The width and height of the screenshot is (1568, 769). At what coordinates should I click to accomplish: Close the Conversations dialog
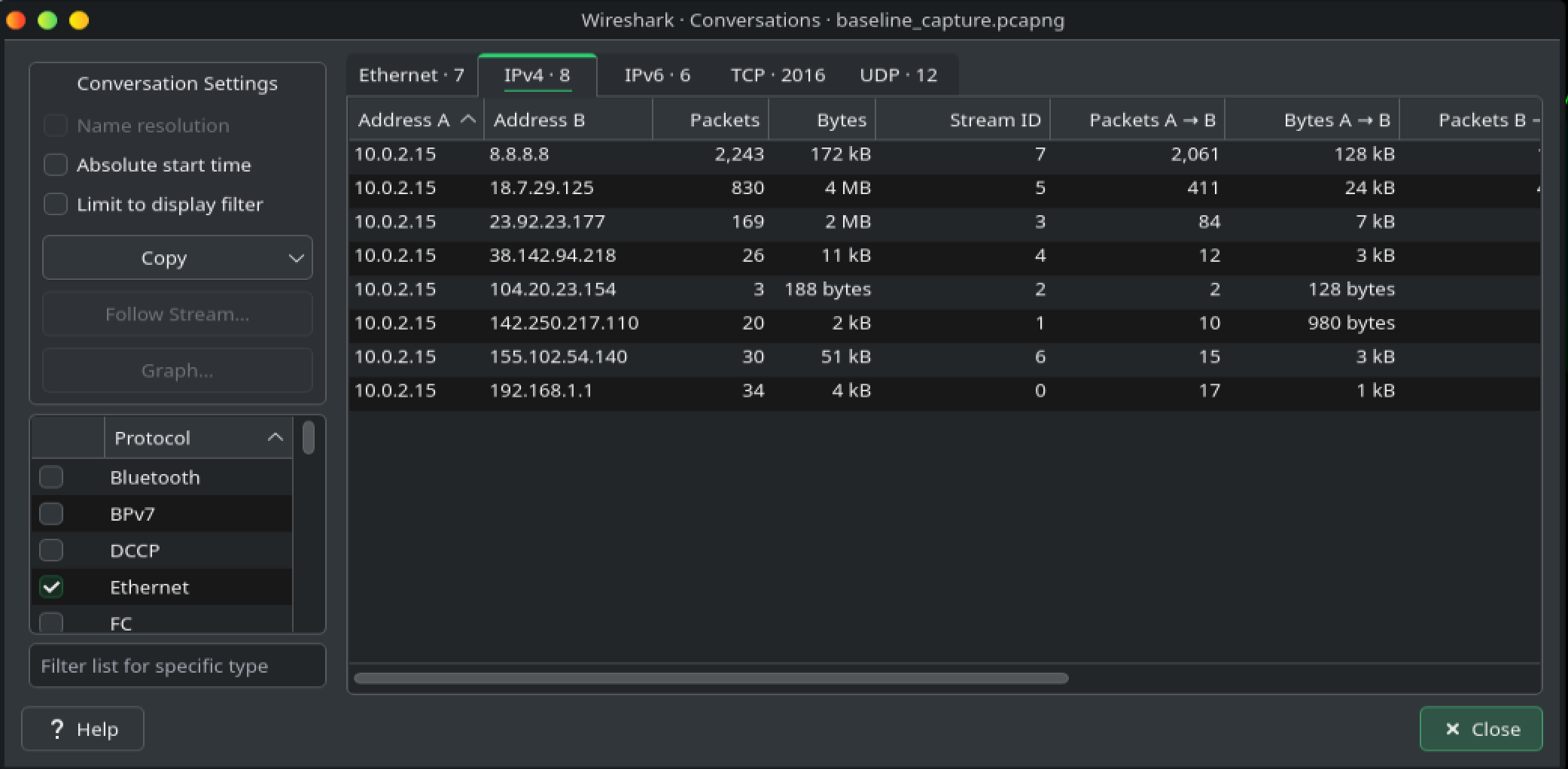coord(1481,729)
